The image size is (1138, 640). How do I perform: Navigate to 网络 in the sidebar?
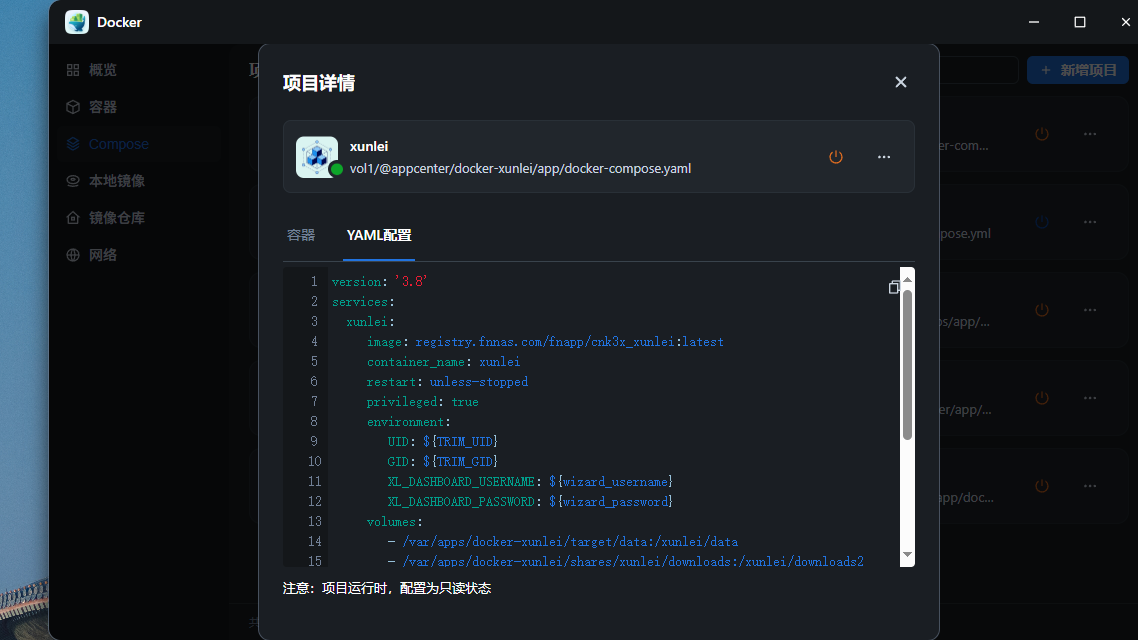click(102, 255)
